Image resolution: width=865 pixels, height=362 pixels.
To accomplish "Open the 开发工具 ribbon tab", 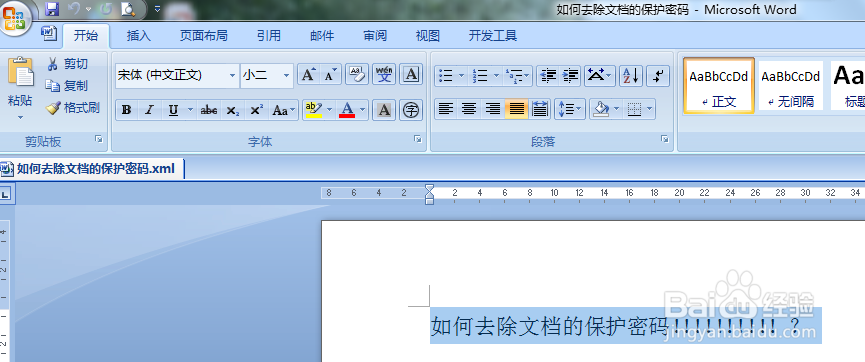I will point(493,36).
